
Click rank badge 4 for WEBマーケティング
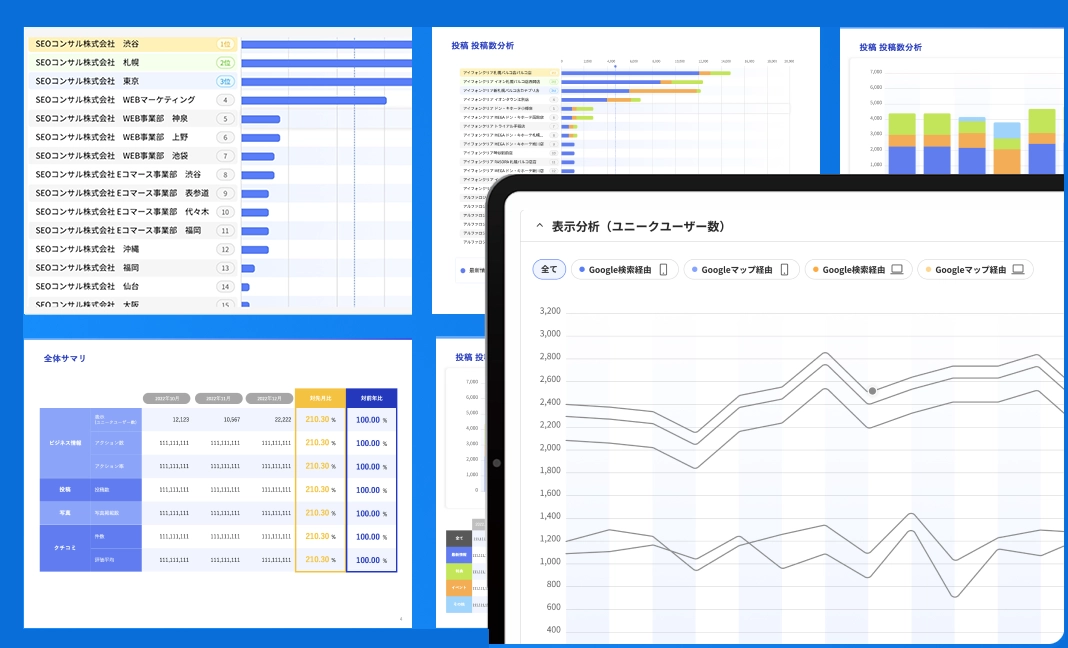click(x=225, y=100)
